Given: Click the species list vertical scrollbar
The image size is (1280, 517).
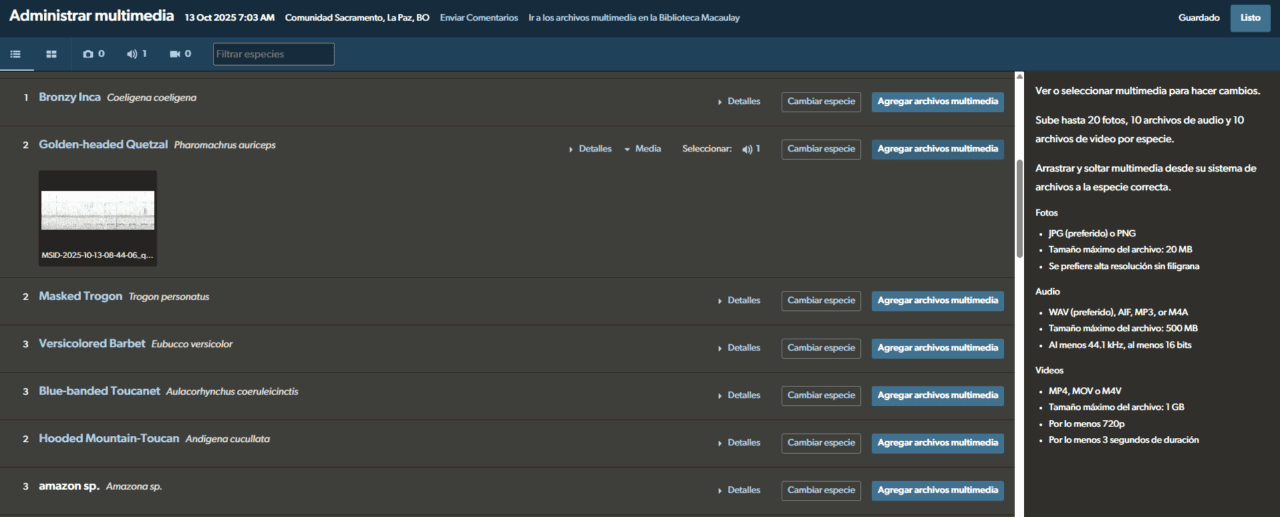Looking at the screenshot, I should point(1019,210).
